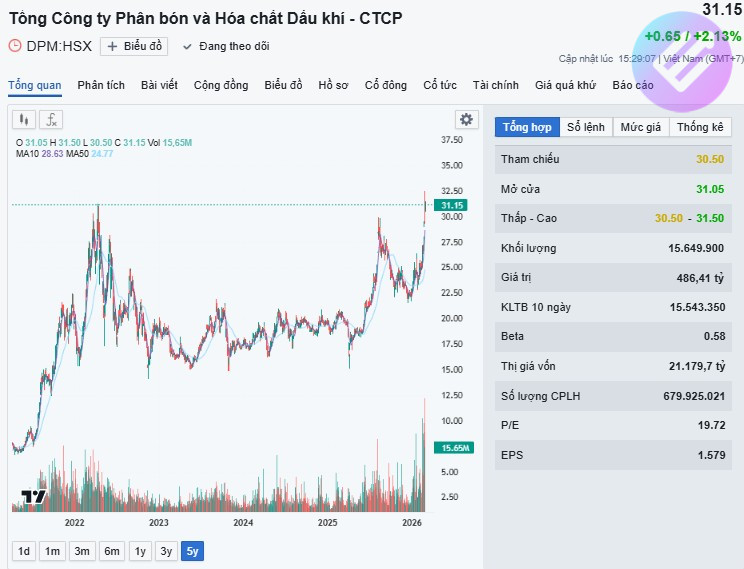744x569 pixels.
Task: Go to the Cổ tức tab
Action: 440,85
